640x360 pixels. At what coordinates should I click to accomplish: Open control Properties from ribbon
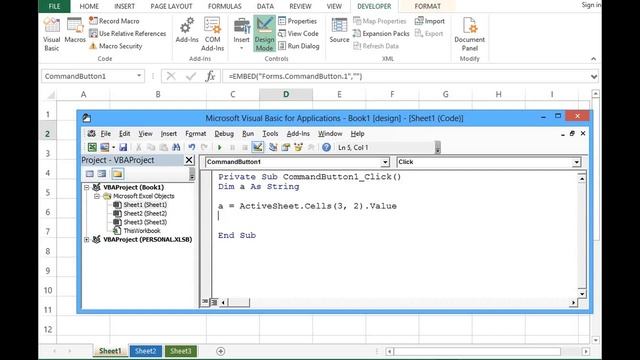coord(298,21)
